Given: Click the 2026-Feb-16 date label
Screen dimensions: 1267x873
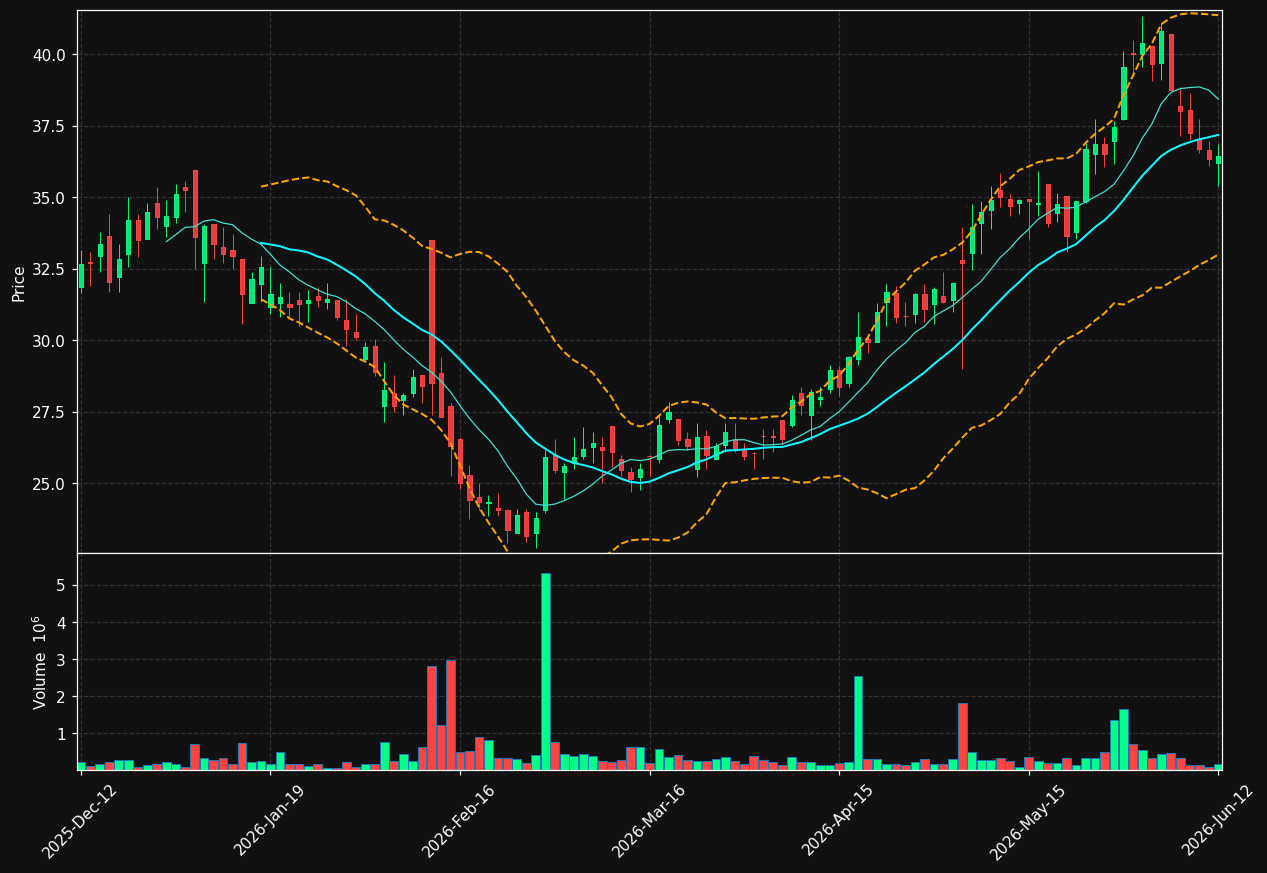Looking at the screenshot, I should click(x=459, y=820).
